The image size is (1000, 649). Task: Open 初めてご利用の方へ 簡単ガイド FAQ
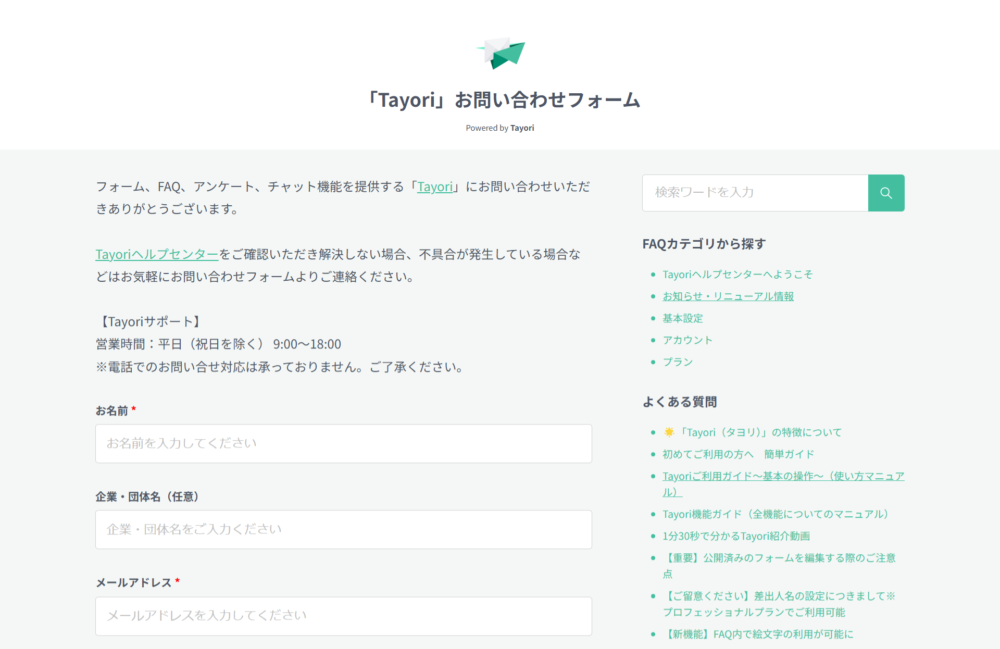coord(738,454)
